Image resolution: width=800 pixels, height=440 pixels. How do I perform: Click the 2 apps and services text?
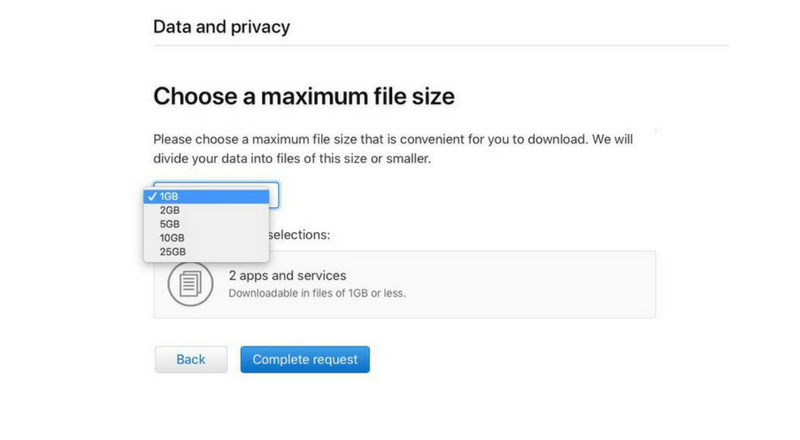coord(287,275)
